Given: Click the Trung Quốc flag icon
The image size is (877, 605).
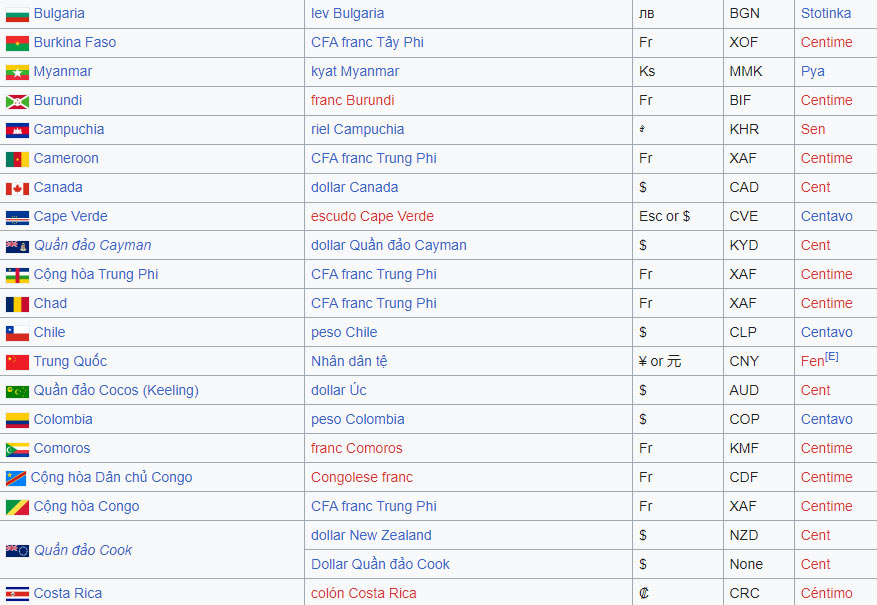Looking at the screenshot, I should click(16, 362).
